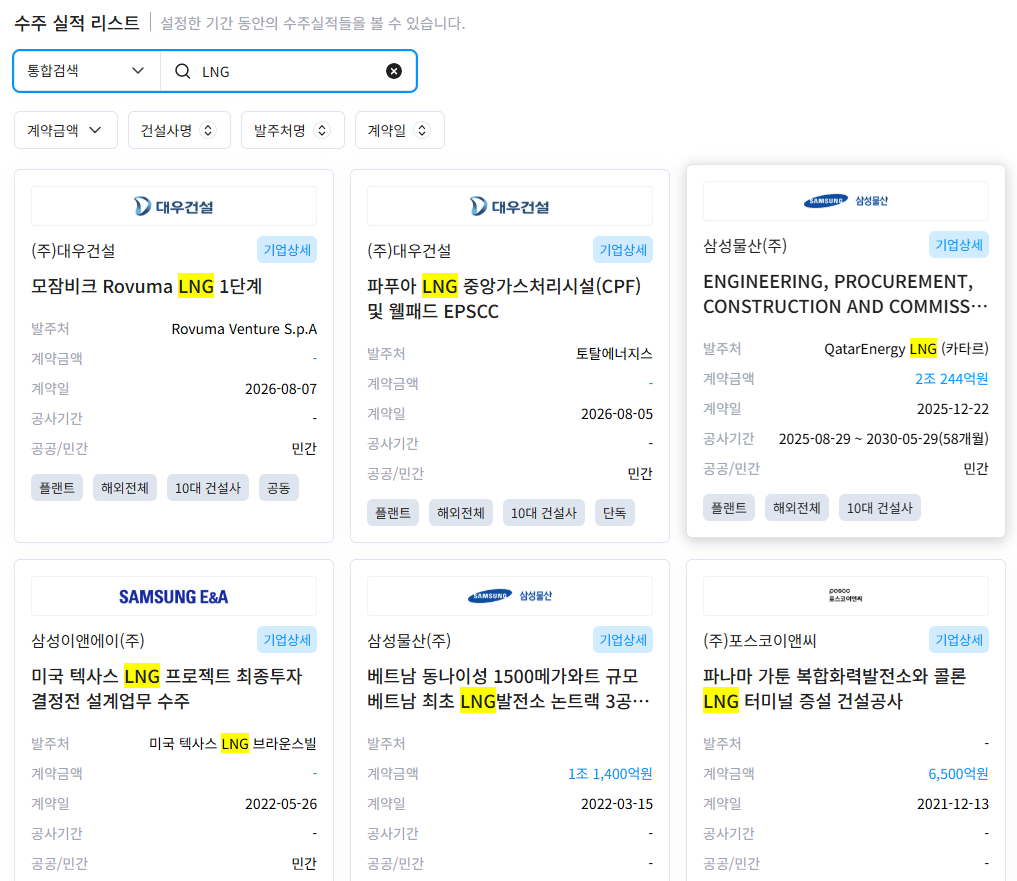The height and width of the screenshot is (881, 1017).
Task: Click the 10대 건설사 tag on the Qatar card
Action: coord(879,507)
